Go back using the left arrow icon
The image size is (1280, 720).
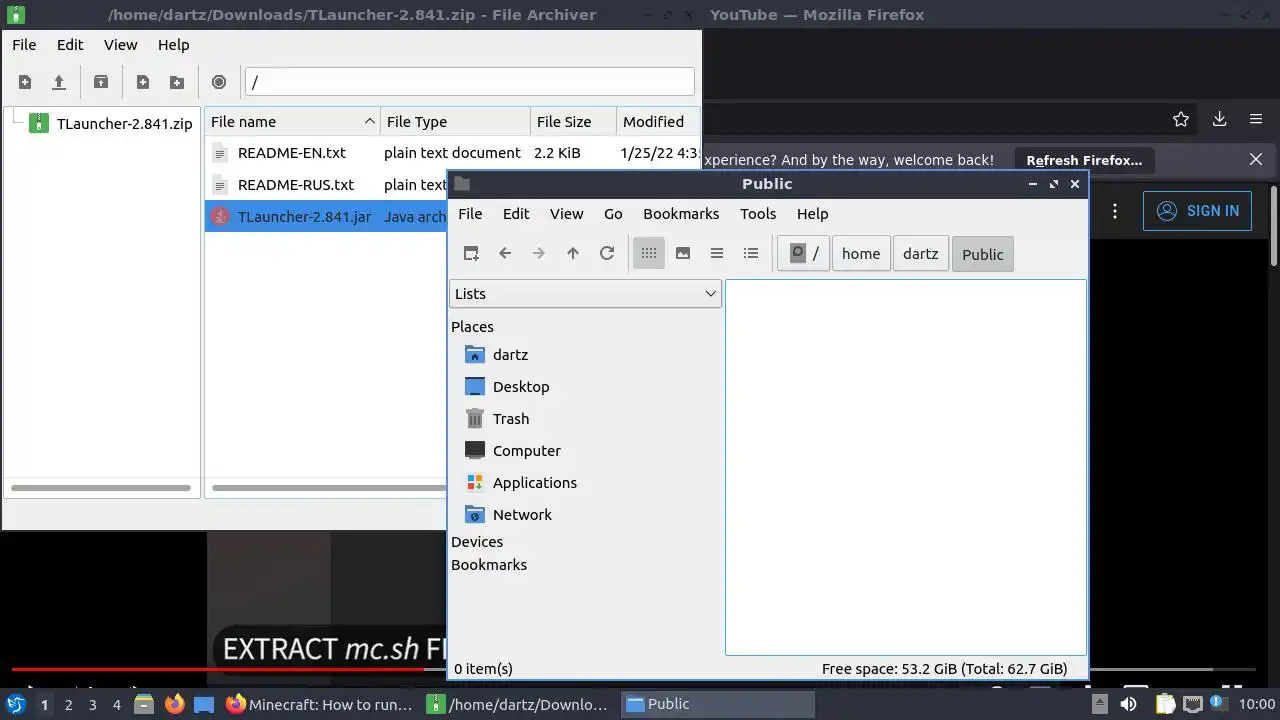(505, 253)
